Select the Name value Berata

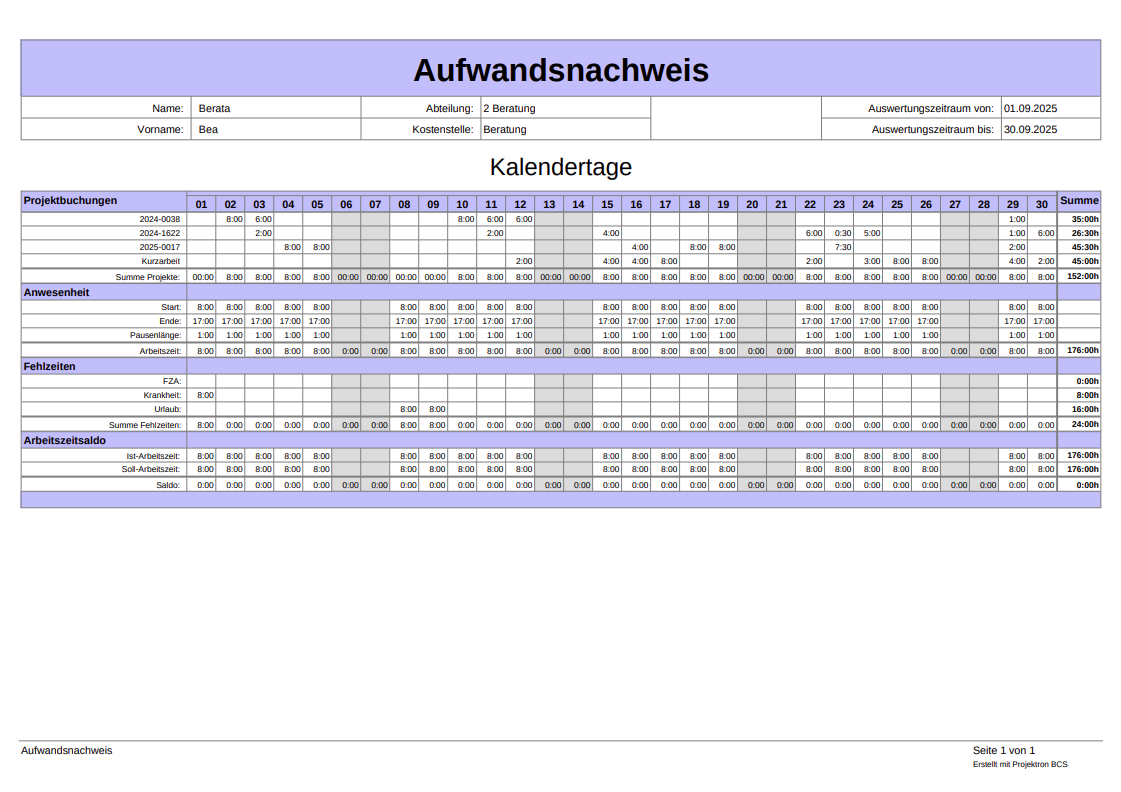(215, 108)
